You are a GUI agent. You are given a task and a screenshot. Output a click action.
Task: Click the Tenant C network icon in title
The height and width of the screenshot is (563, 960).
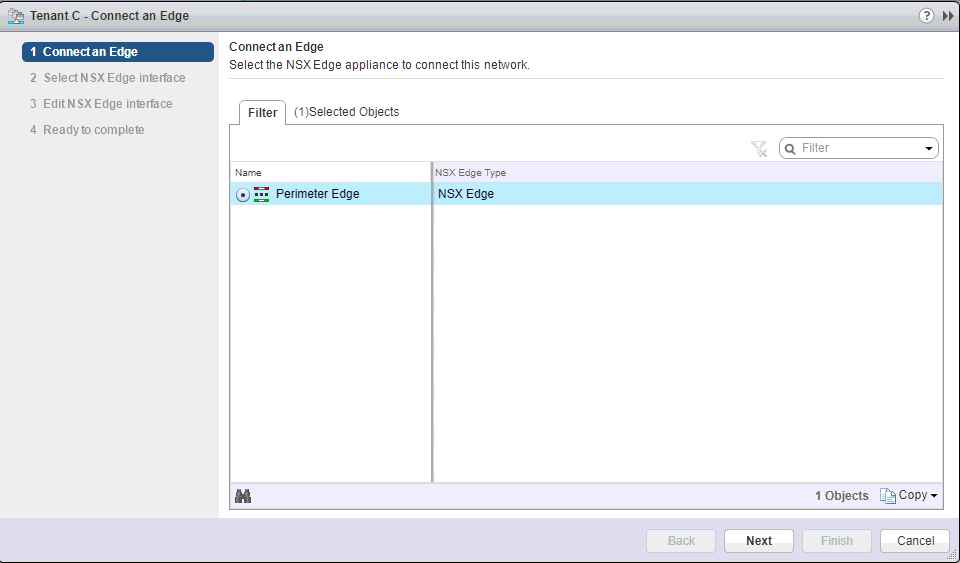[16, 16]
